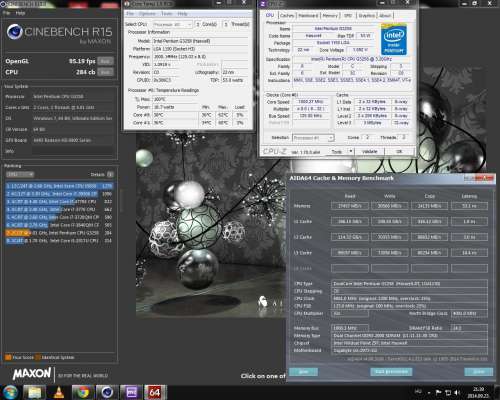Click the AIDA64 Memory Bus value field
The width and height of the screenshot is (500, 400).
point(350,328)
